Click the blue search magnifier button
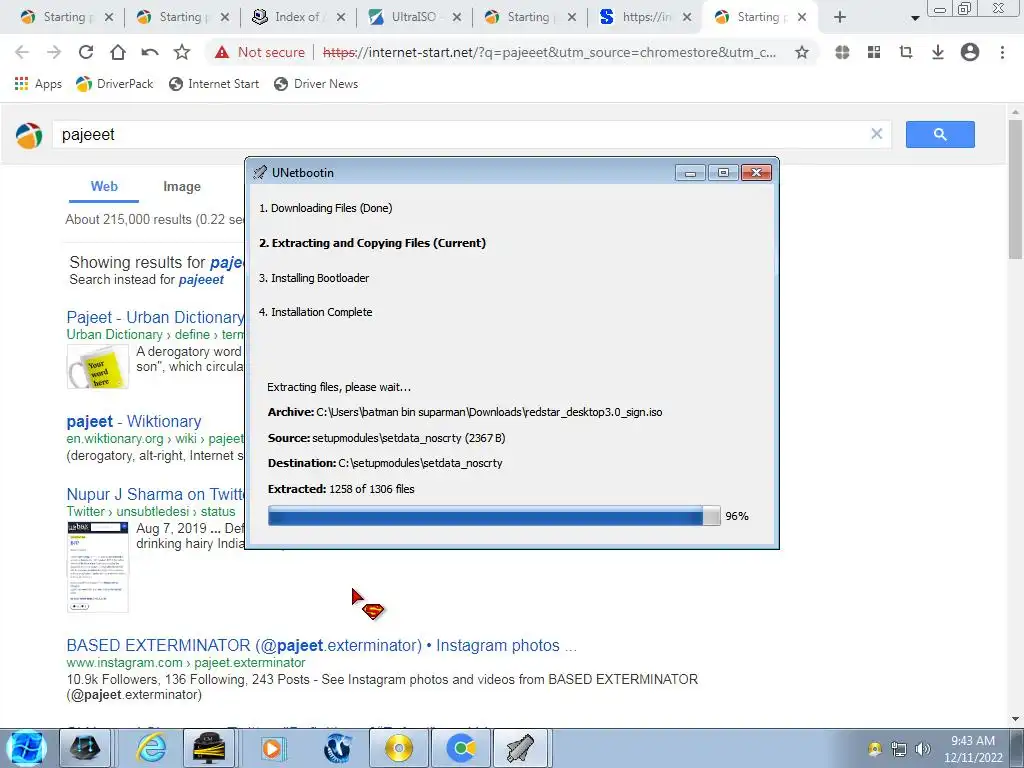Screen dimensions: 1024x768 940,135
